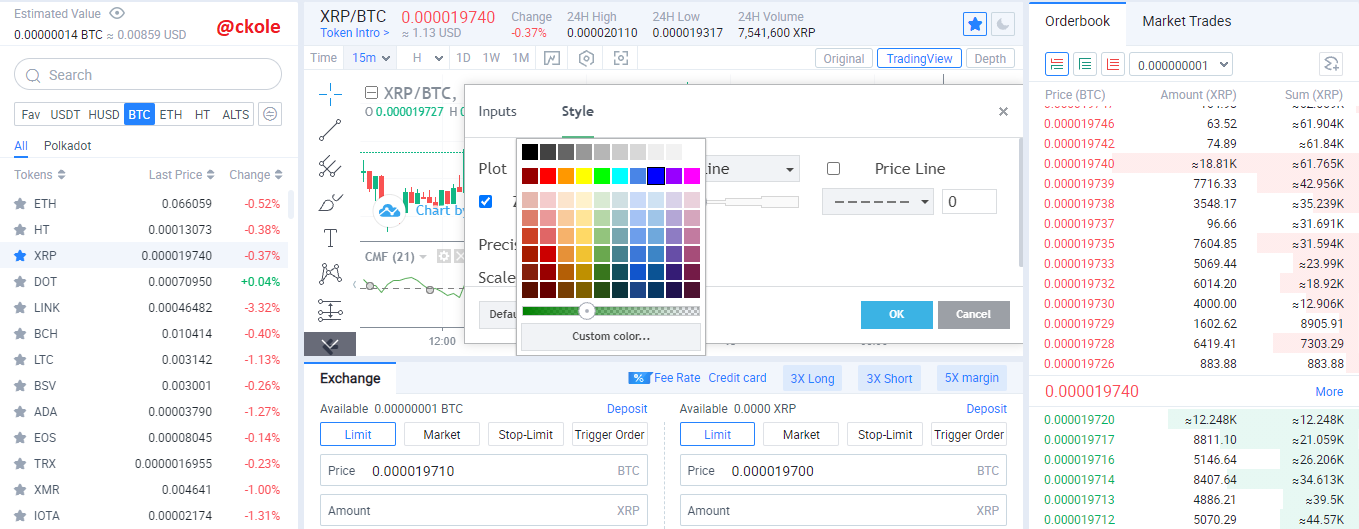The image size is (1359, 529).
Task: Open the 15m interval dropdown
Action: click(371, 58)
